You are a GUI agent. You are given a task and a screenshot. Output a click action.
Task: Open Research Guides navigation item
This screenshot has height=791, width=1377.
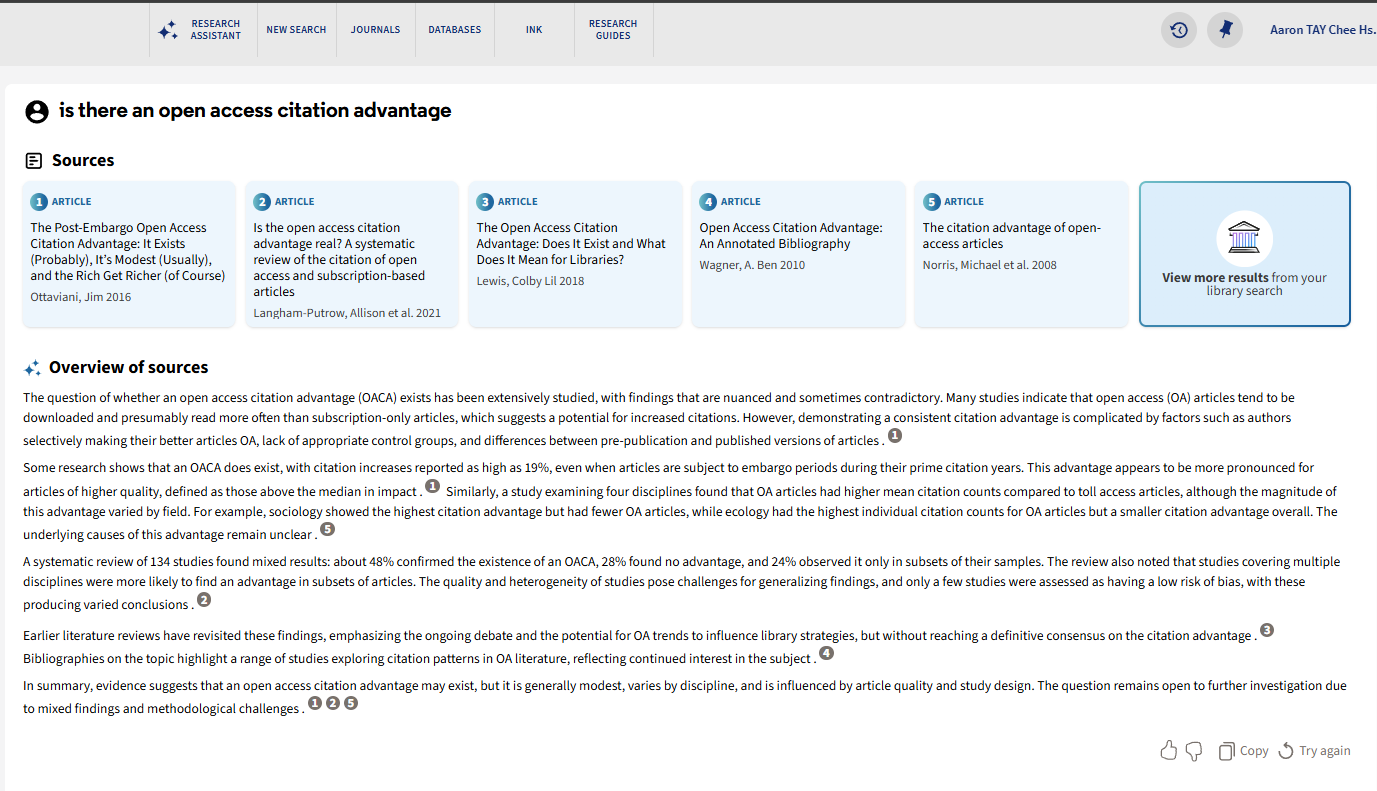(613, 30)
